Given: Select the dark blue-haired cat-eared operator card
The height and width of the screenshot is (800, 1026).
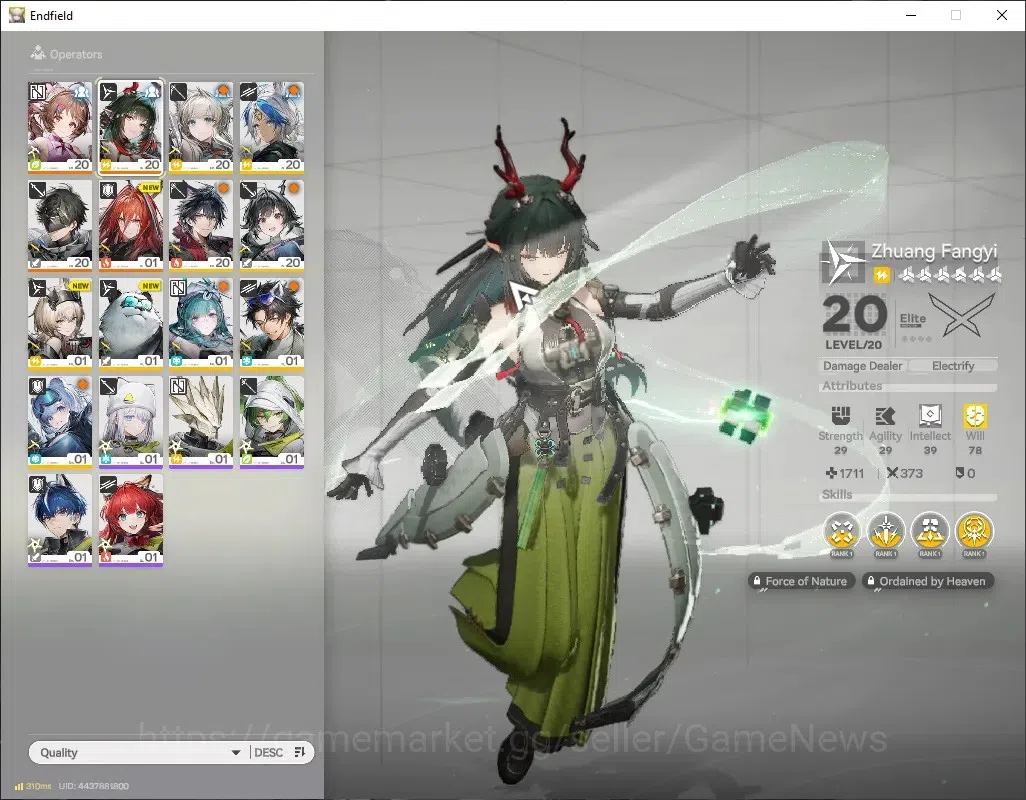Looking at the screenshot, I should pos(60,520).
